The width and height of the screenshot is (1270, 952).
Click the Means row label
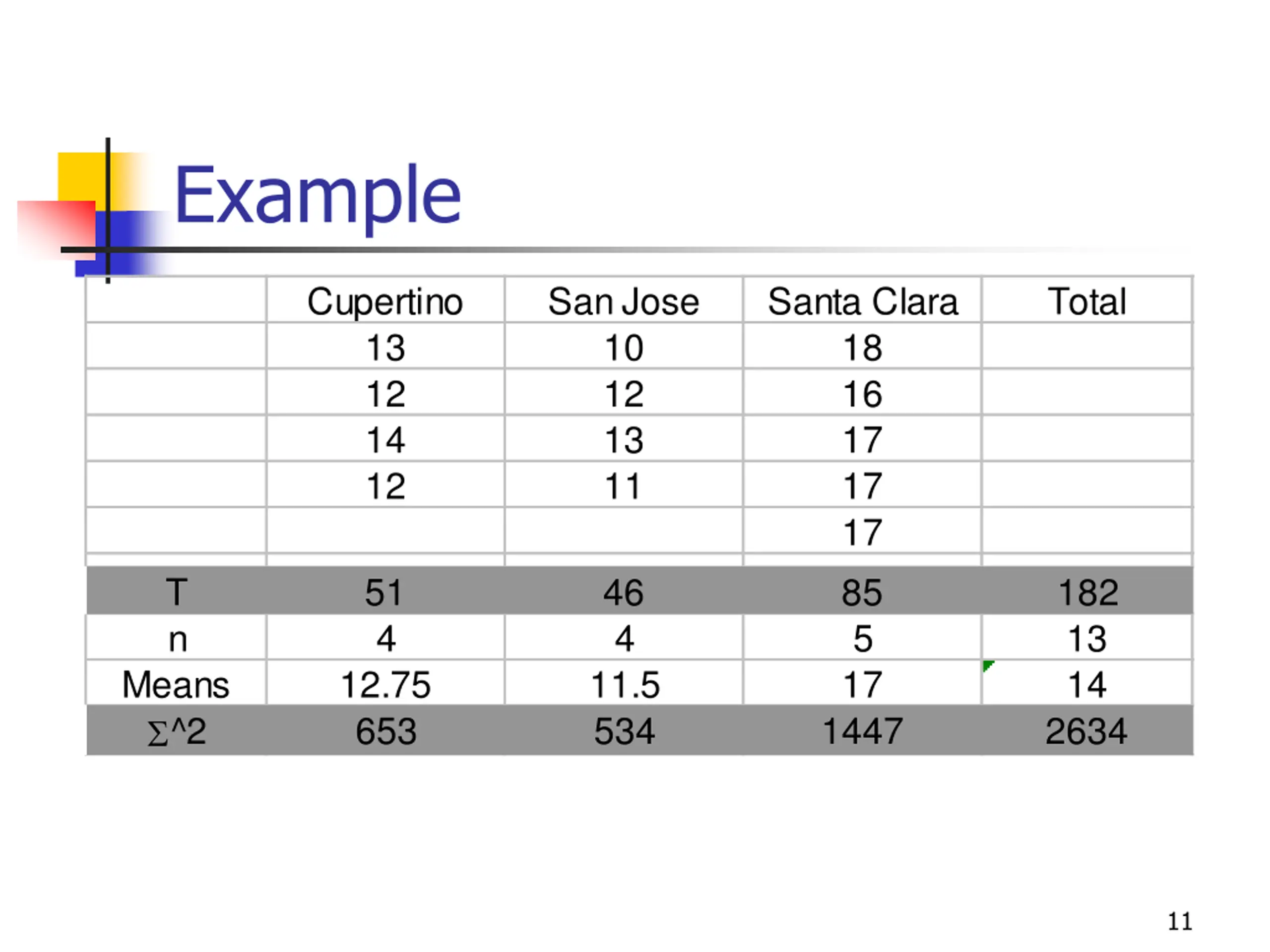pos(176,684)
